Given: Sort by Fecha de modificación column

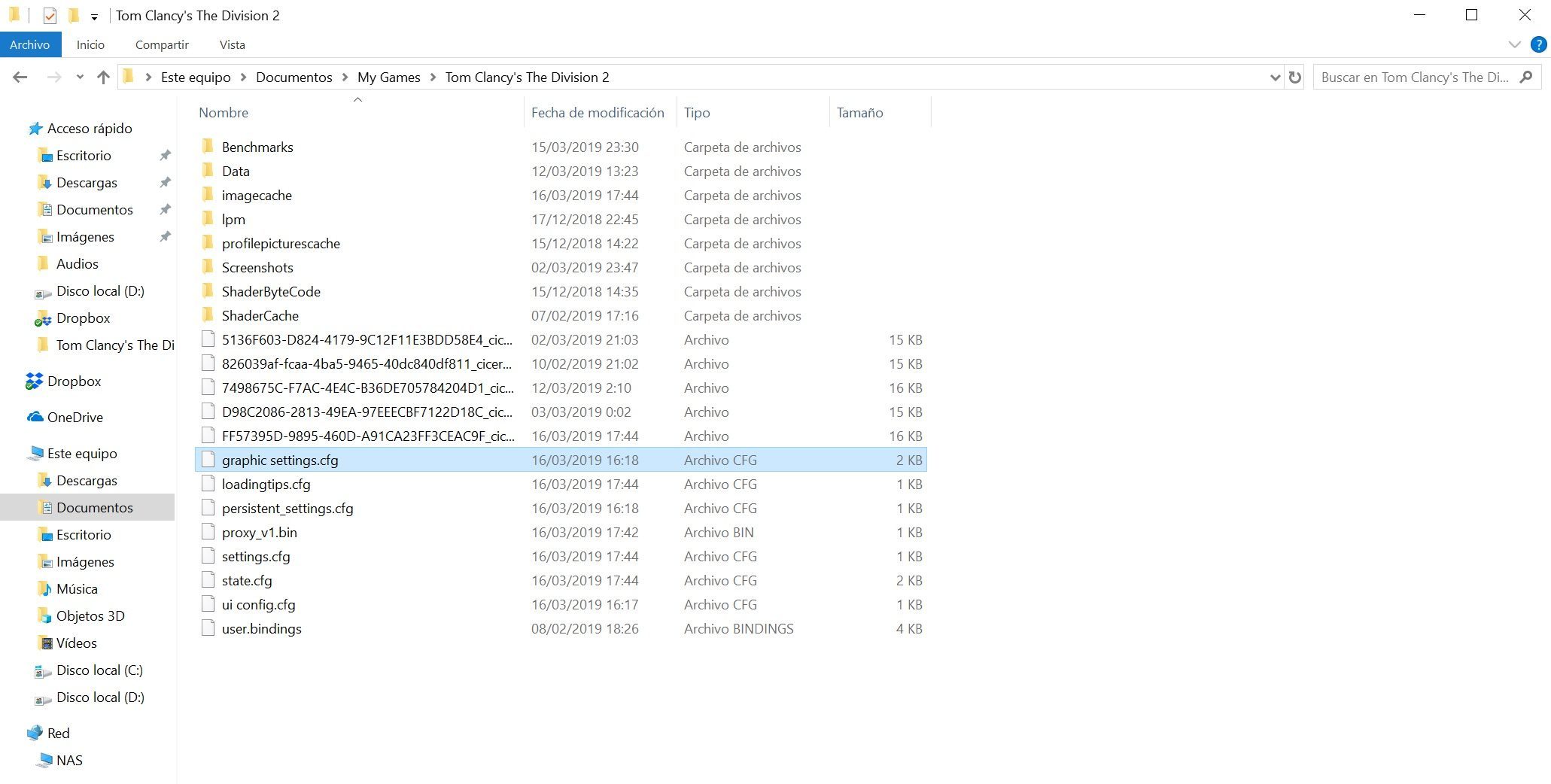Looking at the screenshot, I should pos(598,113).
